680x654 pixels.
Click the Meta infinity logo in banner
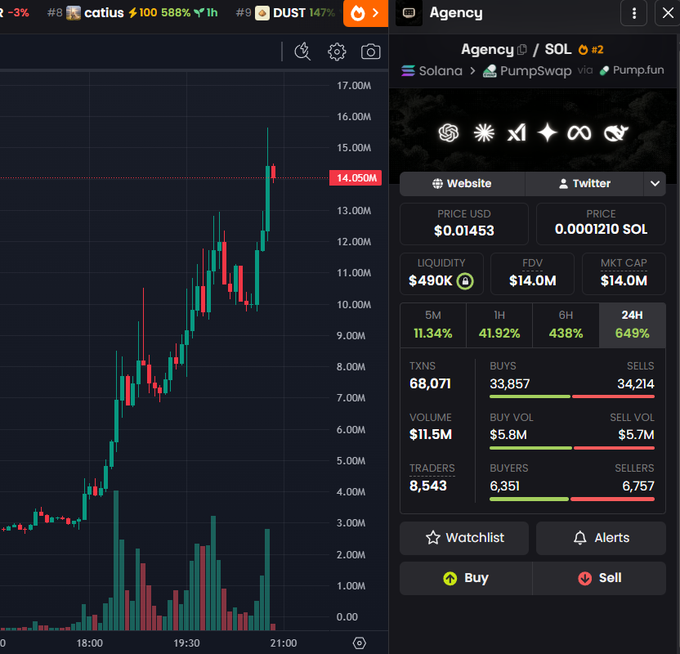(x=579, y=133)
